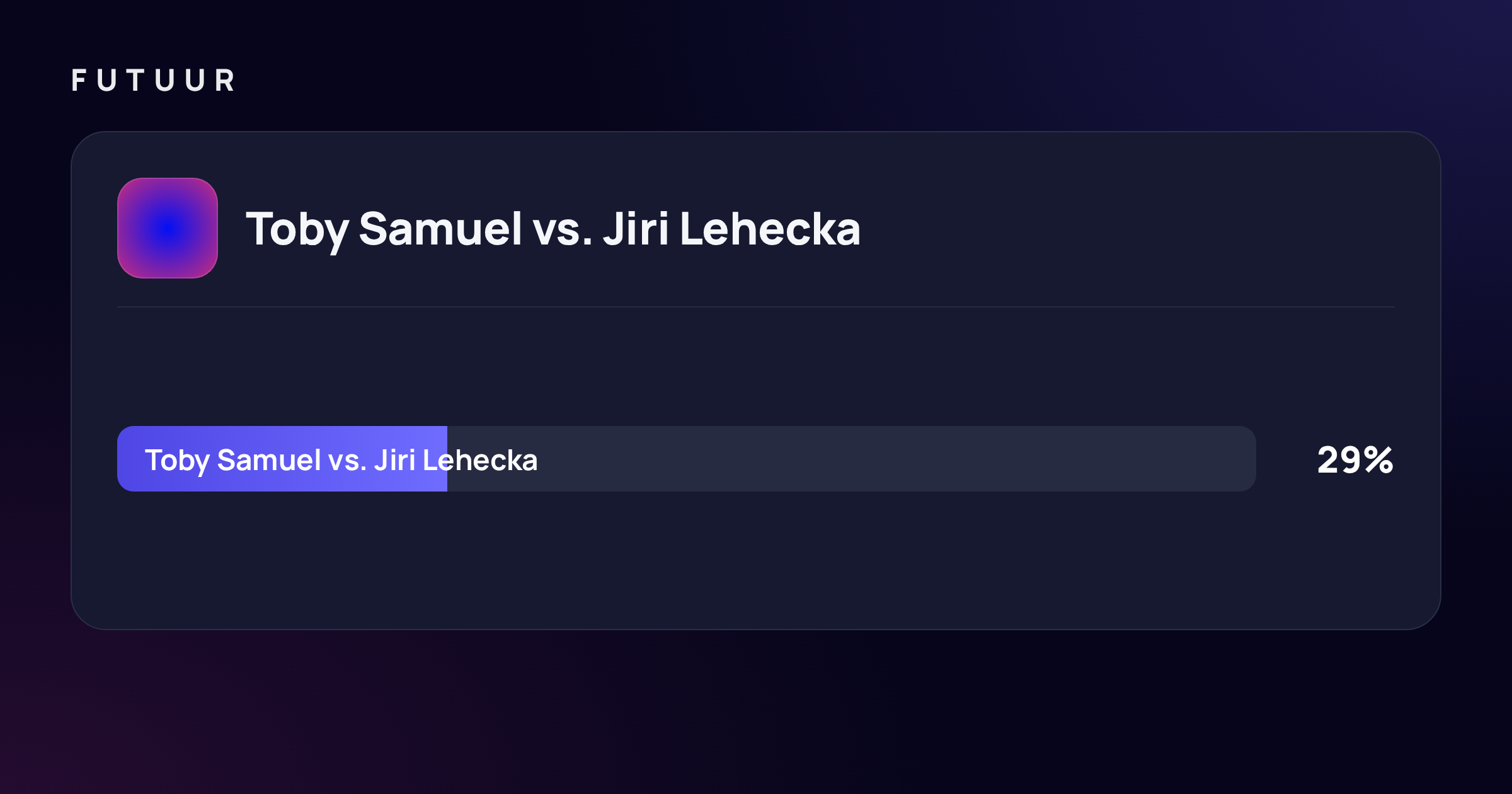Viewport: 1512px width, 794px height.
Task: Click "Toby Samuel" inside the progress bar
Action: (x=233, y=461)
